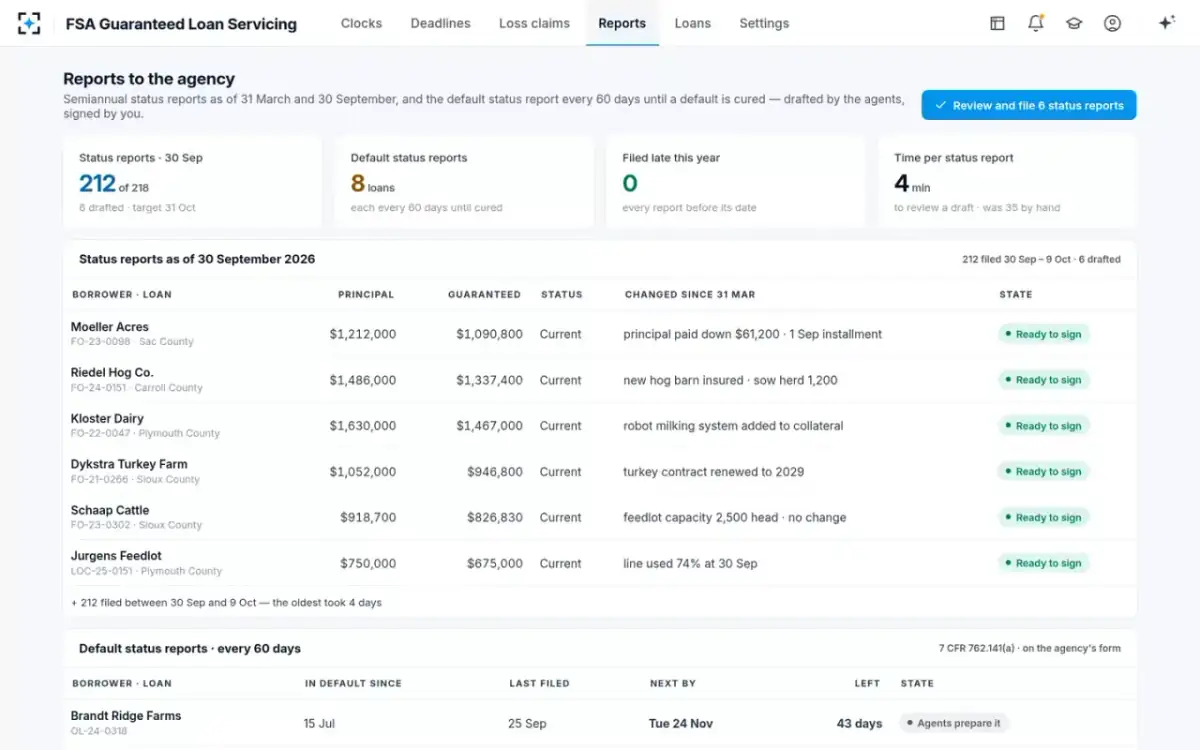Click 'new hog barn insured · sow herd 1,200'
Screen dimensions: 1200x750
click(x=730, y=380)
